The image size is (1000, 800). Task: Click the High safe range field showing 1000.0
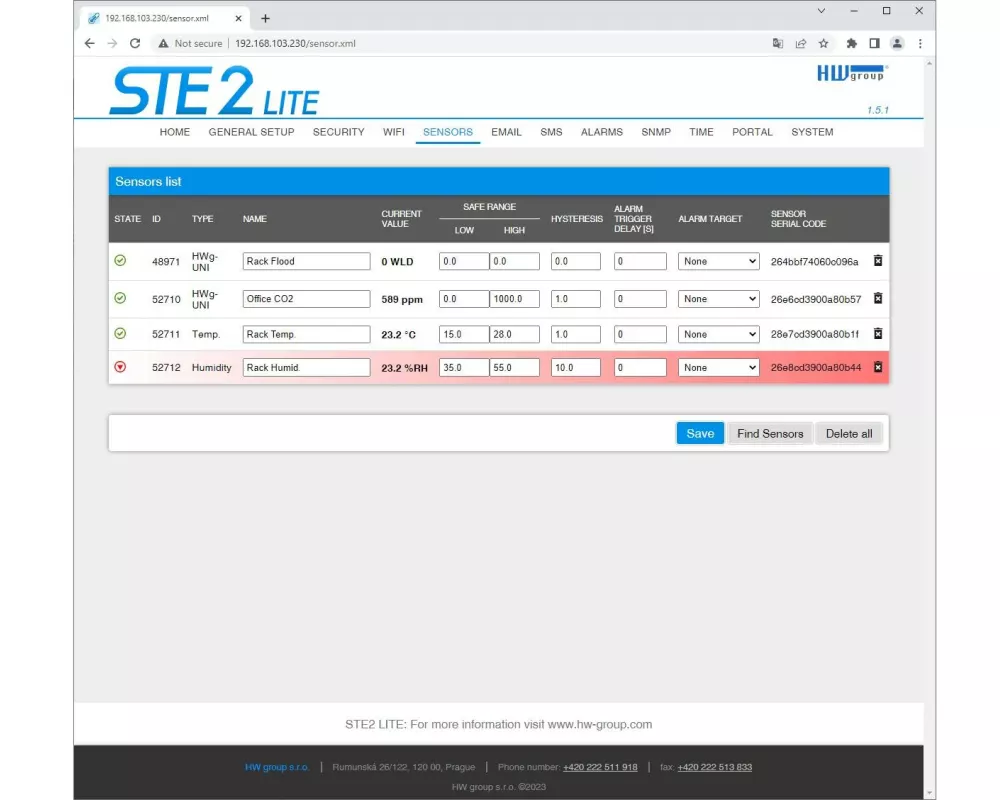pos(515,299)
